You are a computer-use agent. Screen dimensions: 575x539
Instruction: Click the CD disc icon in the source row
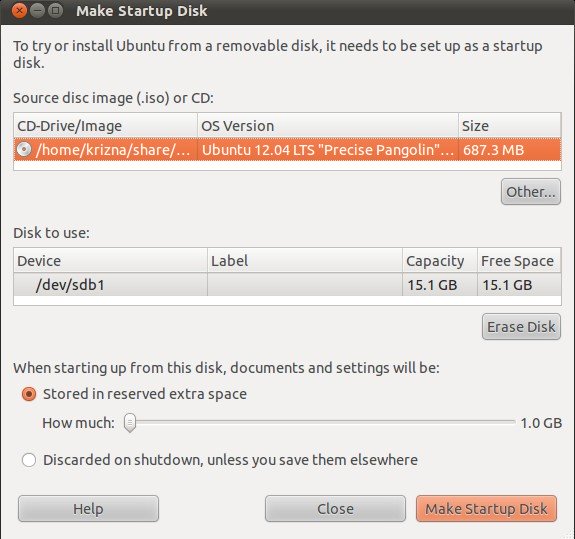click(24, 150)
